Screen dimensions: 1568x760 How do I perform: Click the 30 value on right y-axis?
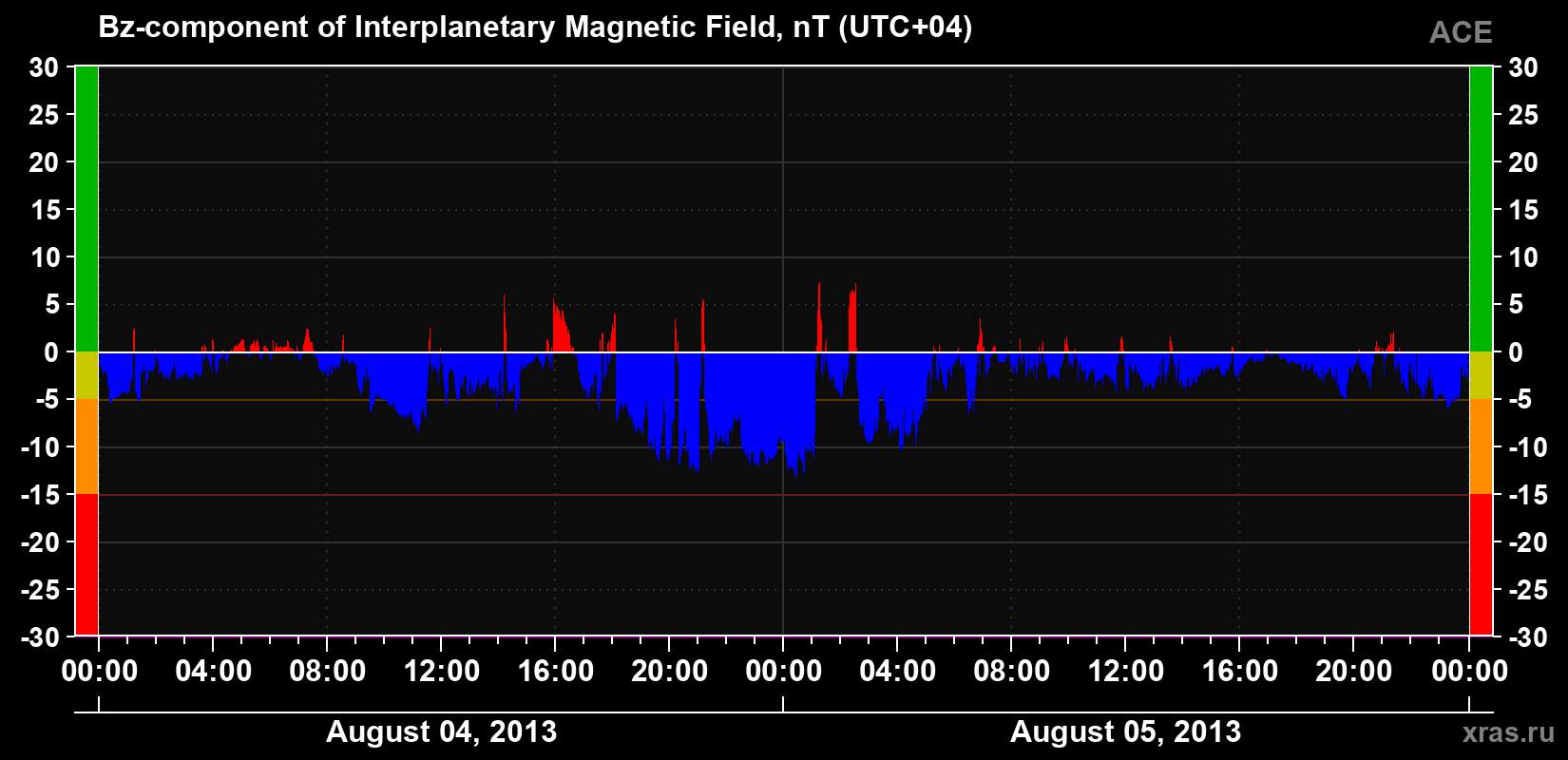click(x=1523, y=67)
